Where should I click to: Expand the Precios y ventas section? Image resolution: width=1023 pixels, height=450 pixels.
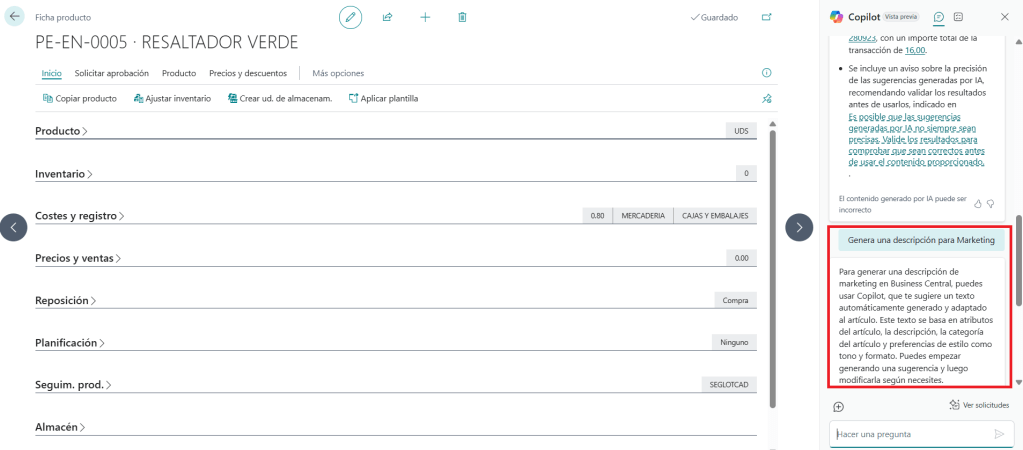coord(77,258)
